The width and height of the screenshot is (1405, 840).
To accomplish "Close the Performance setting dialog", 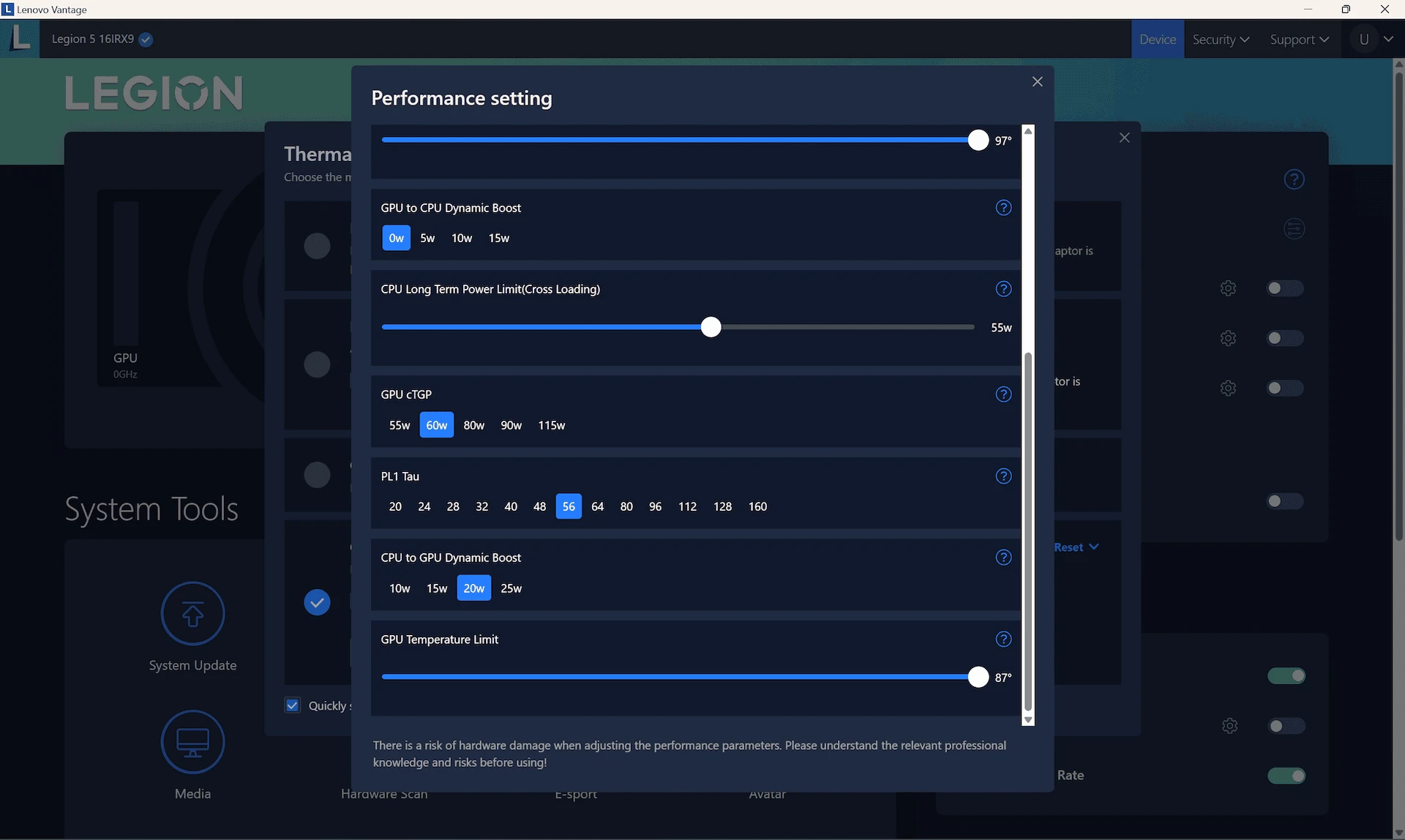I will 1037,81.
